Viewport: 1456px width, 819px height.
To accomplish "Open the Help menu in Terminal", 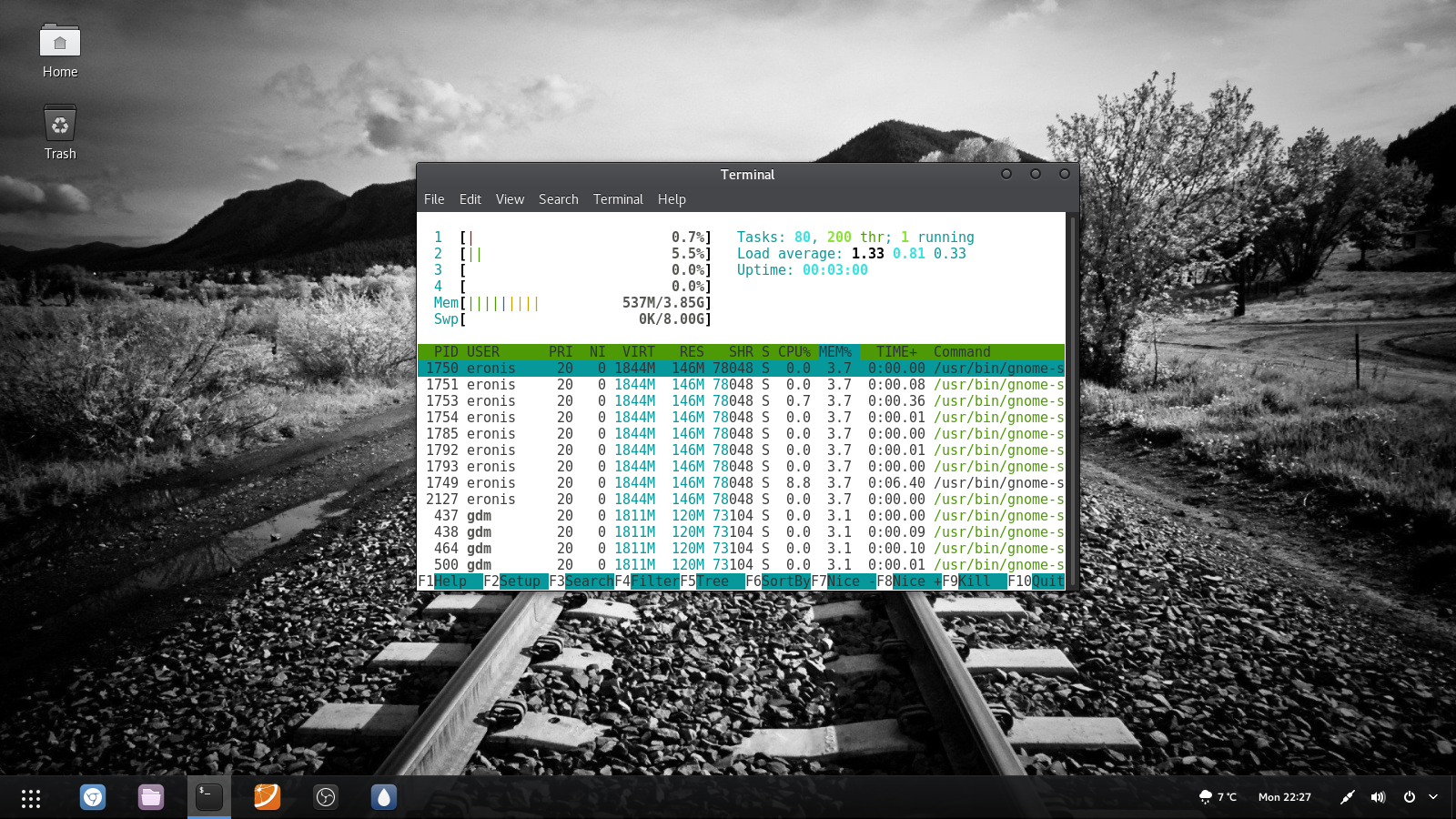I will (672, 199).
